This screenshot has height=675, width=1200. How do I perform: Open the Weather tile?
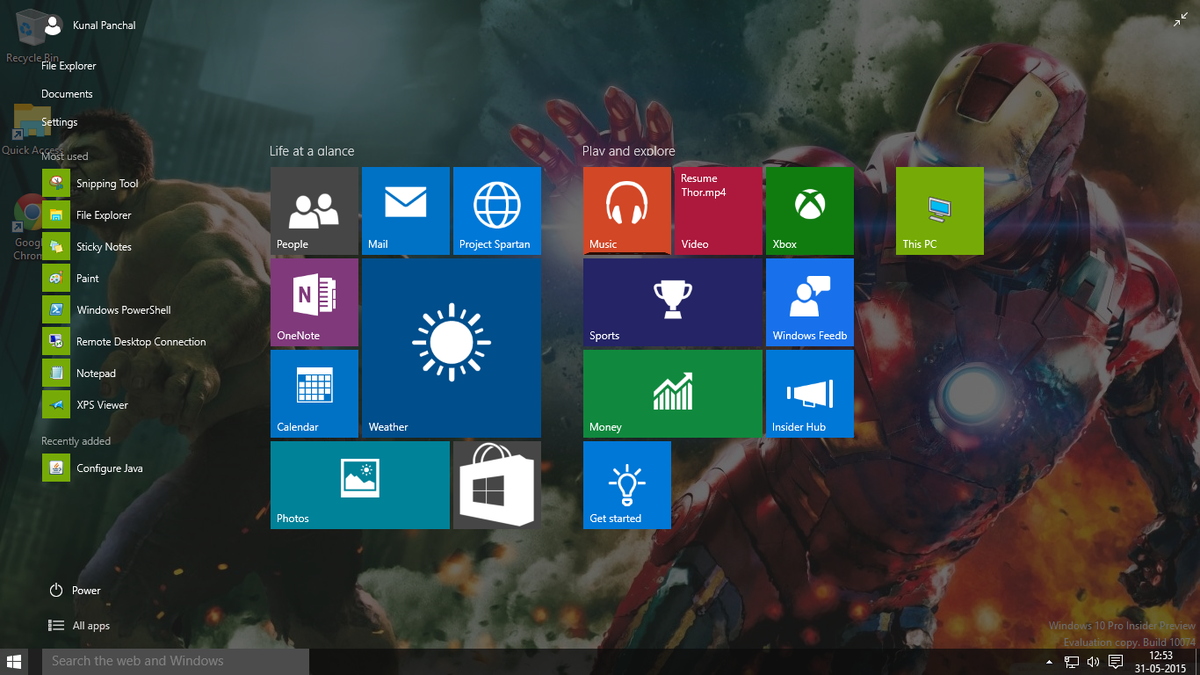click(451, 348)
